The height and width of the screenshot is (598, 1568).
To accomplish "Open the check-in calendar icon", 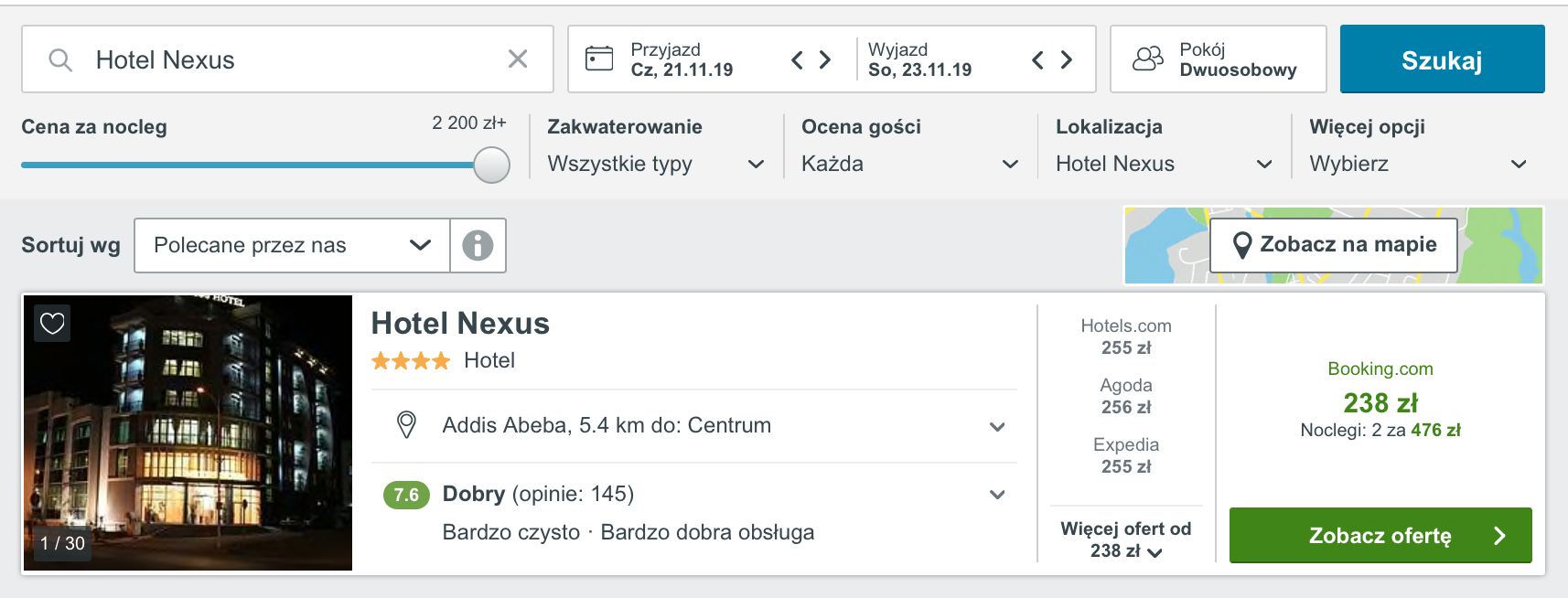I will pyautogui.click(x=599, y=59).
